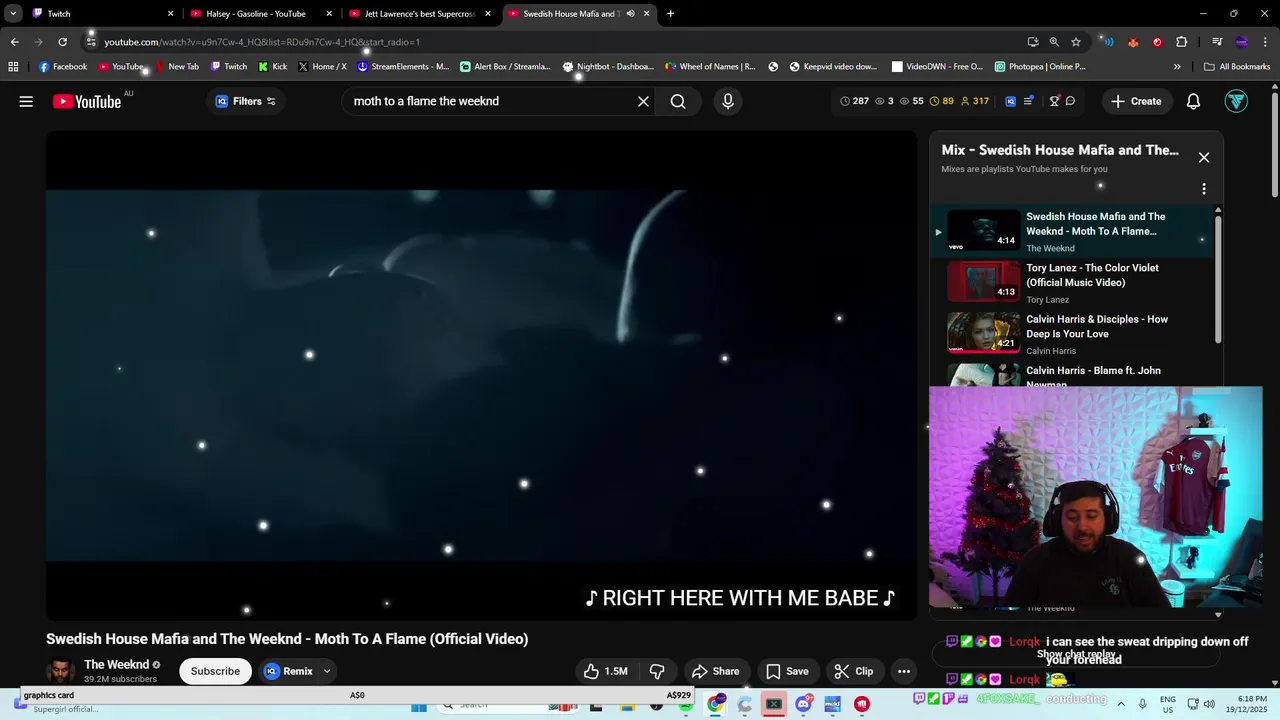Screen dimensions: 1280x720
Task: Dislike the Moth To A Flame video
Action: [x=657, y=671]
